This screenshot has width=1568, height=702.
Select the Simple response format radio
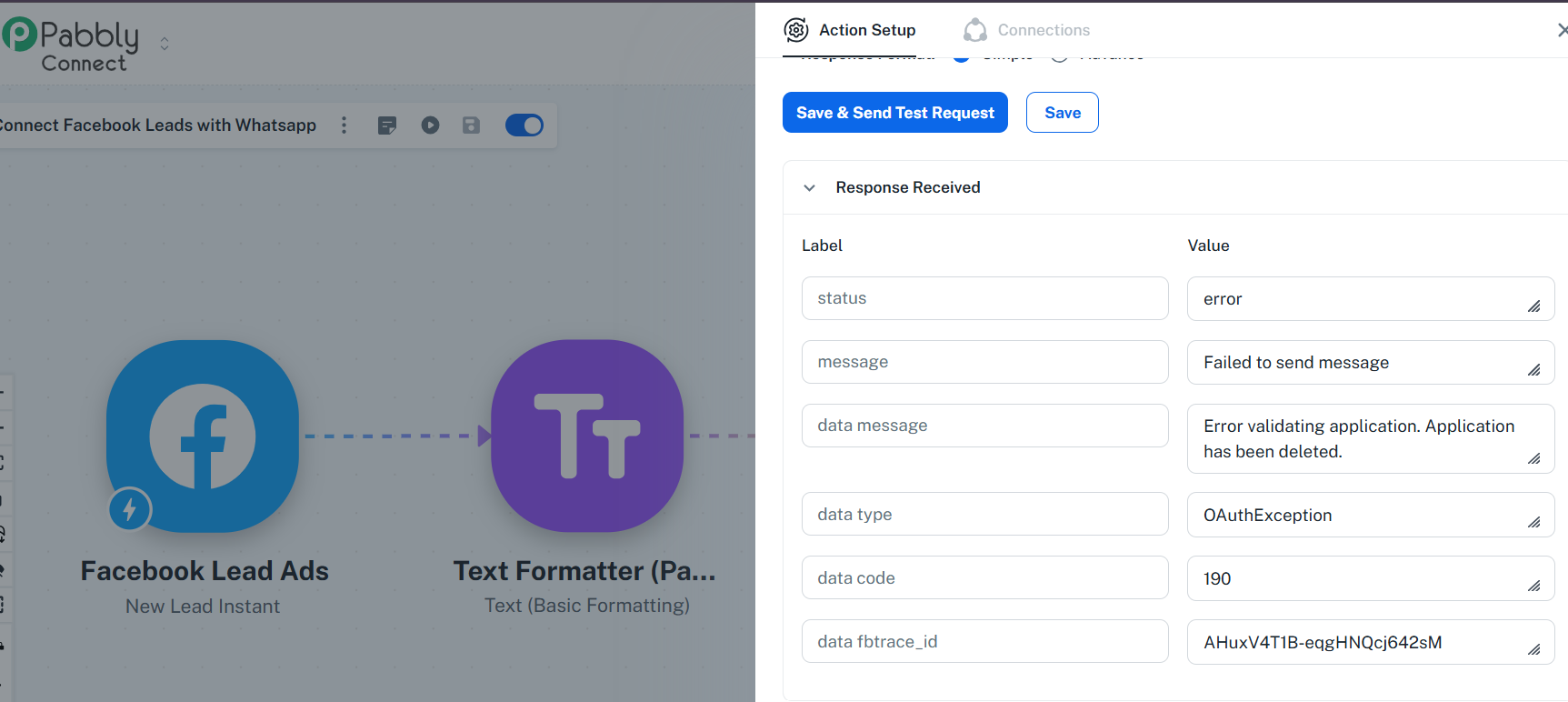click(961, 58)
